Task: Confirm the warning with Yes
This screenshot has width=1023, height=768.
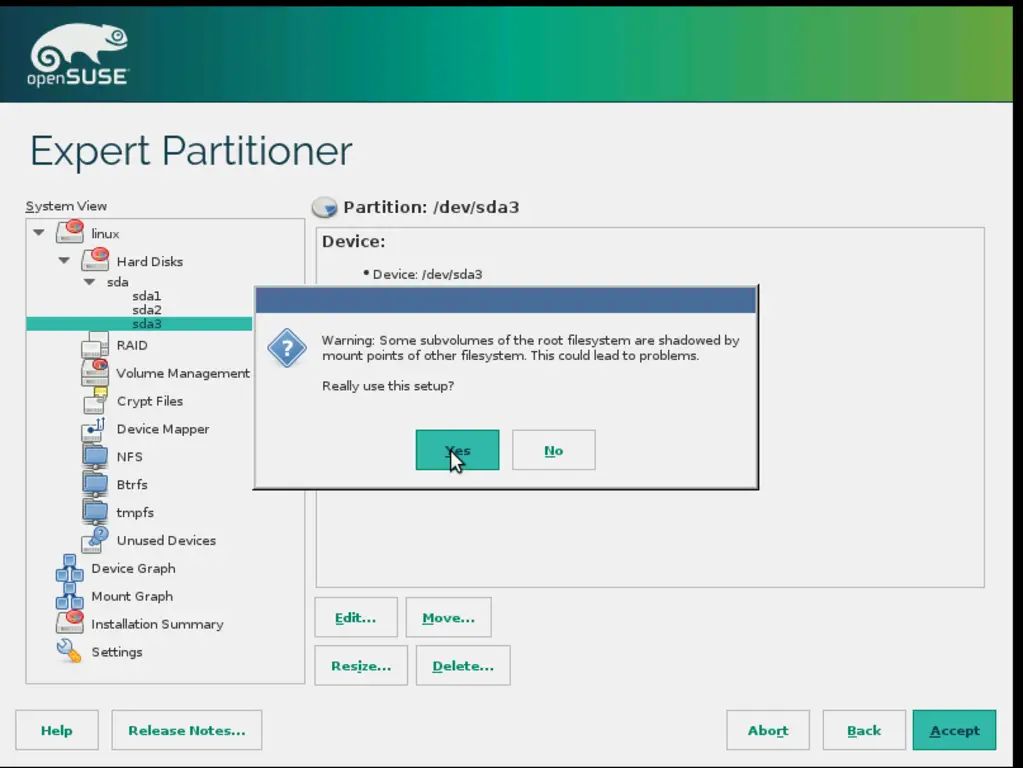Action: tap(457, 450)
